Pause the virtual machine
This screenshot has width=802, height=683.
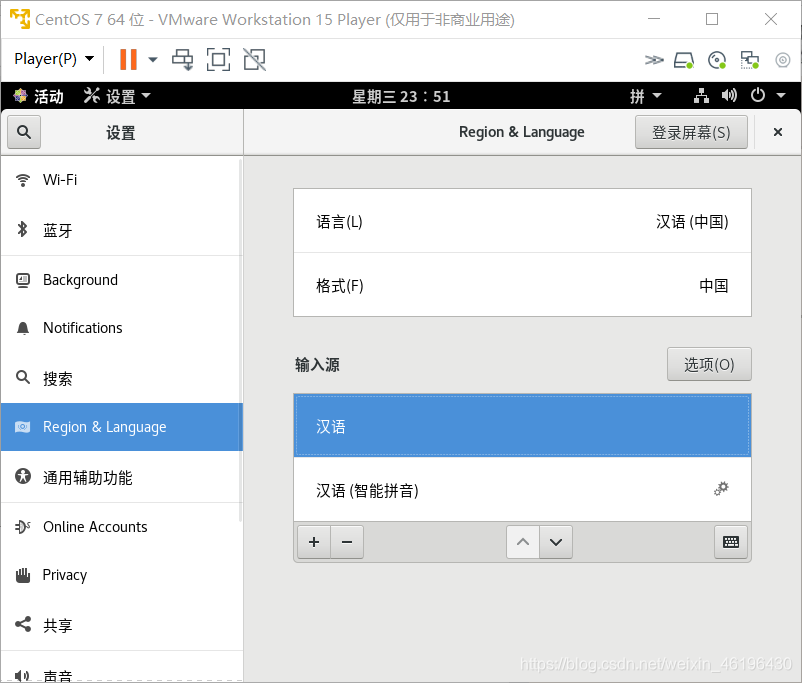(128, 59)
